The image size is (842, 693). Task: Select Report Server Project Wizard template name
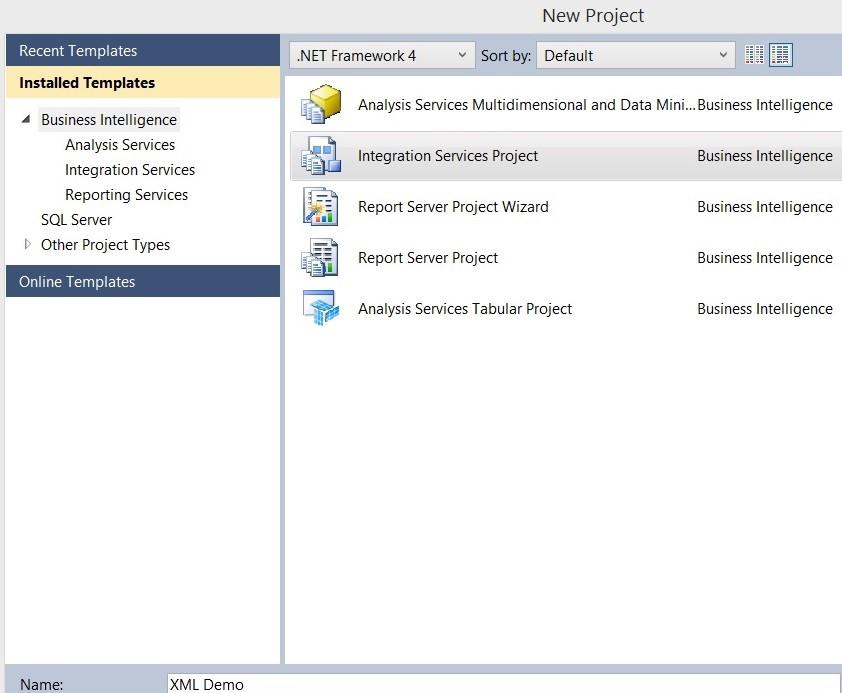coord(453,207)
